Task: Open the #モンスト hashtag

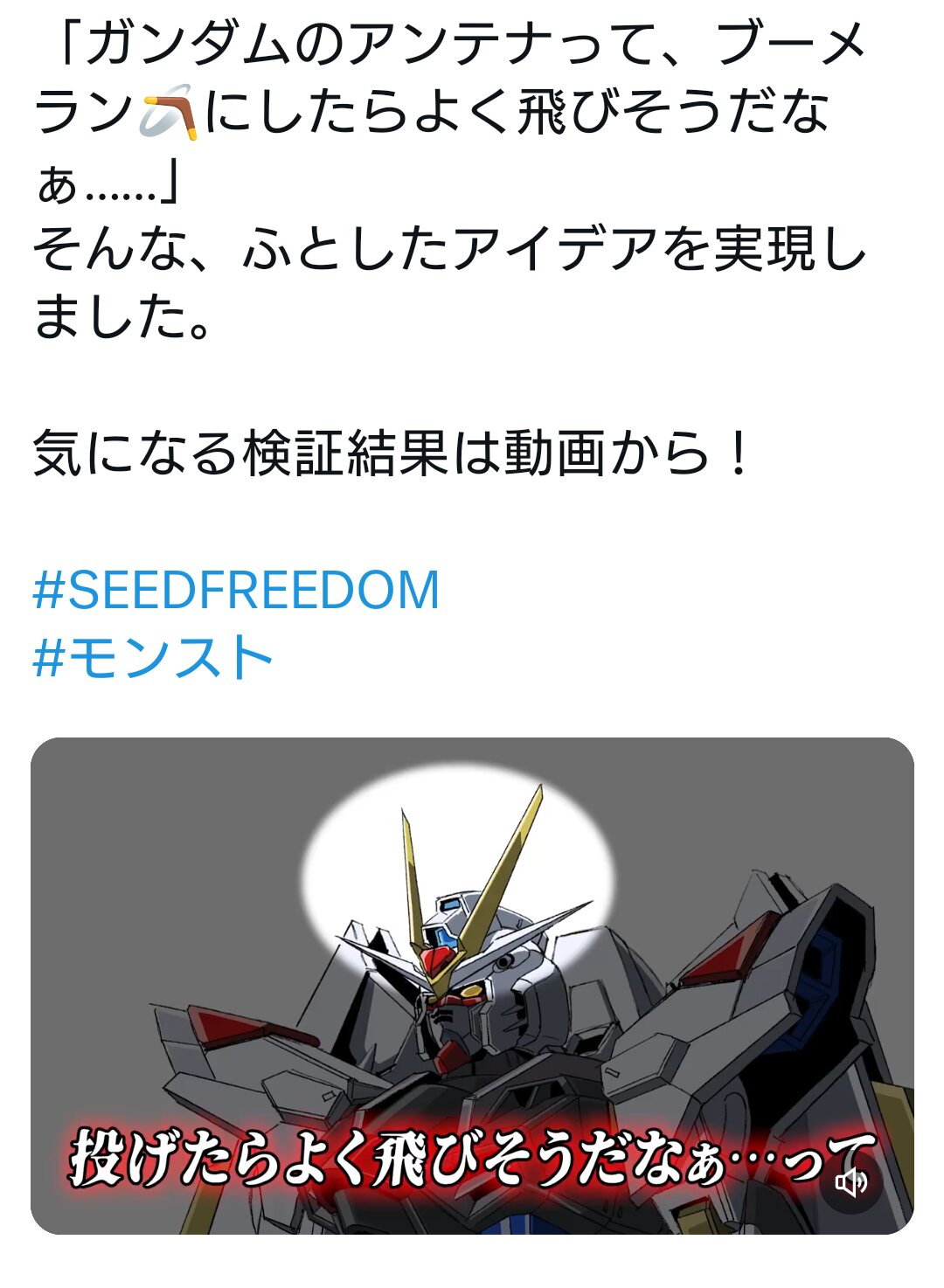Action: (x=153, y=657)
